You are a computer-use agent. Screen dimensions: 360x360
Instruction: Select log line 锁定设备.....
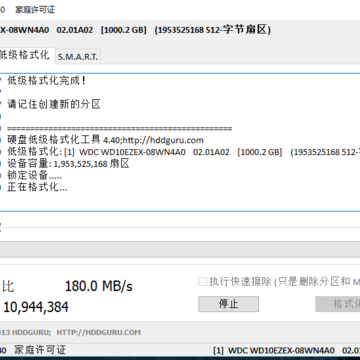pyautogui.click(x=34, y=176)
